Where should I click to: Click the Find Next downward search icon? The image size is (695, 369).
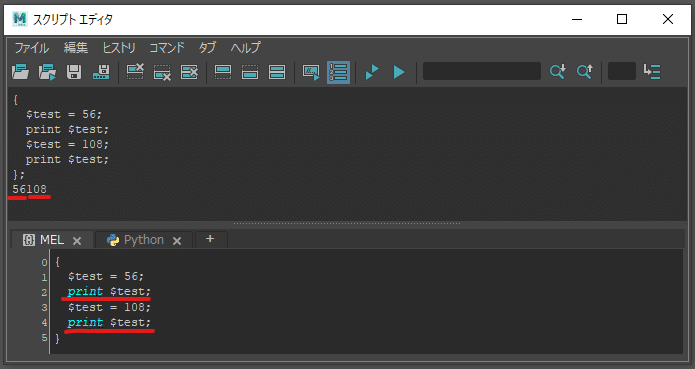[558, 71]
